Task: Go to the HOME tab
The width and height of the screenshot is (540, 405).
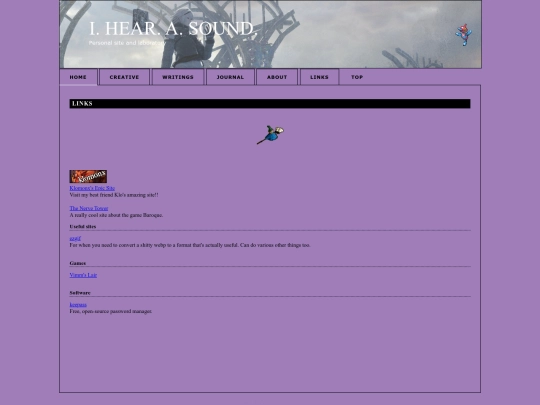Action: click(78, 77)
